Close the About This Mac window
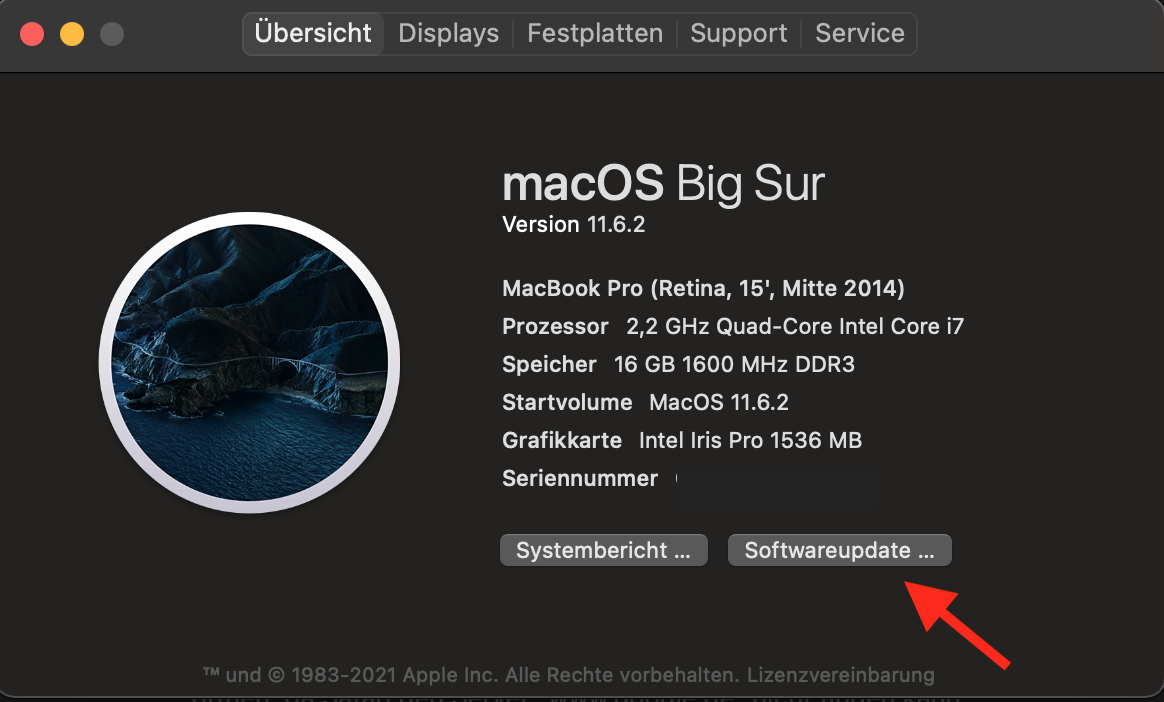 click(x=32, y=33)
